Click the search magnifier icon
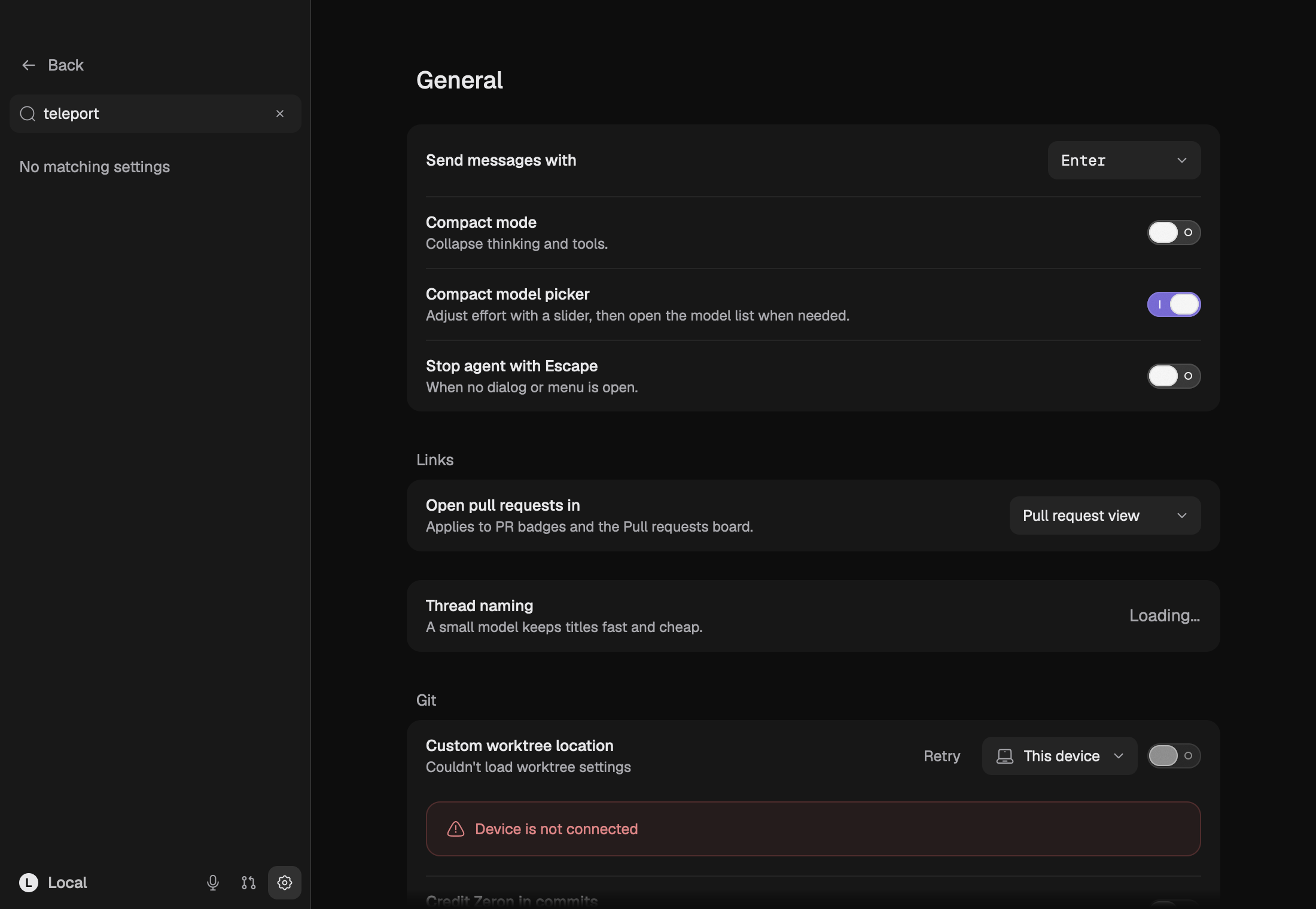 tap(28, 114)
